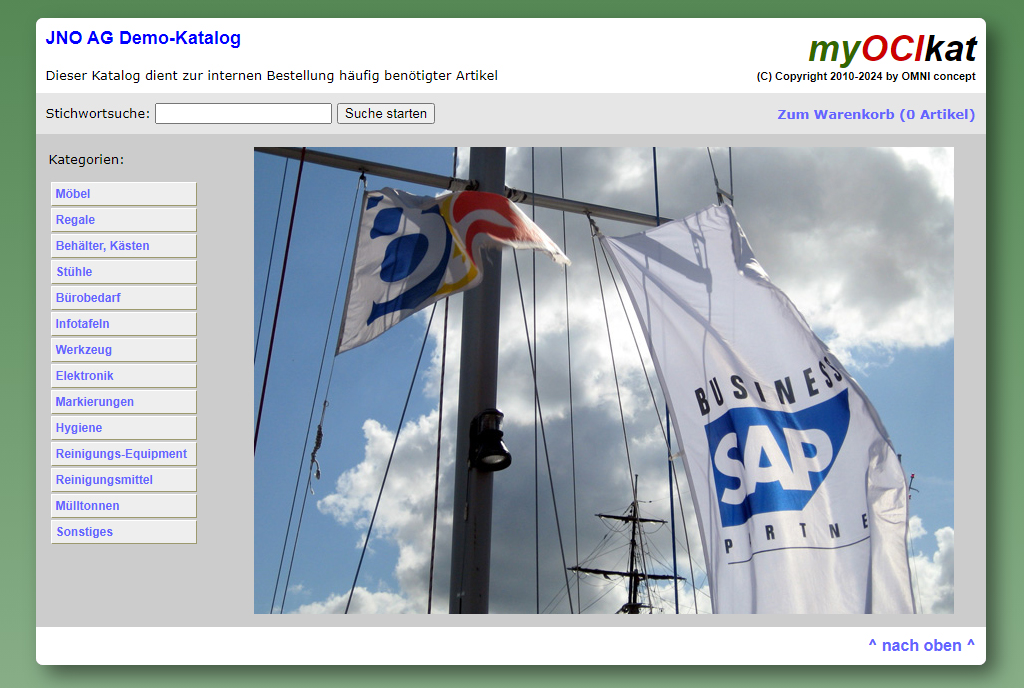Browse the Bürobedarf category

[123, 298]
